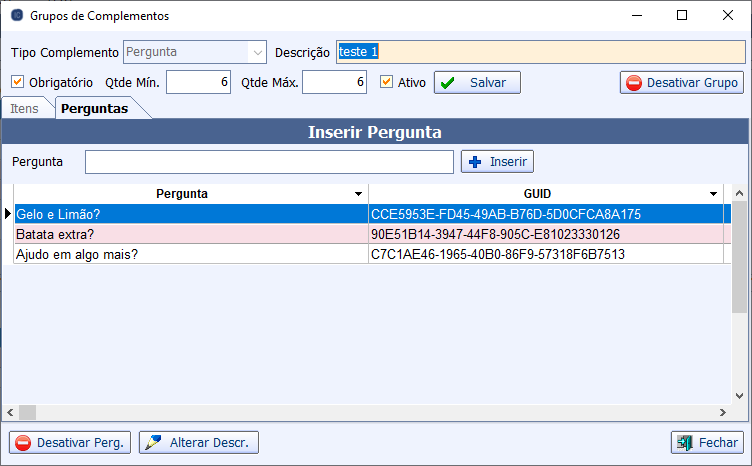Open the Tipo Complemento dropdown

pyautogui.click(x=257, y=52)
